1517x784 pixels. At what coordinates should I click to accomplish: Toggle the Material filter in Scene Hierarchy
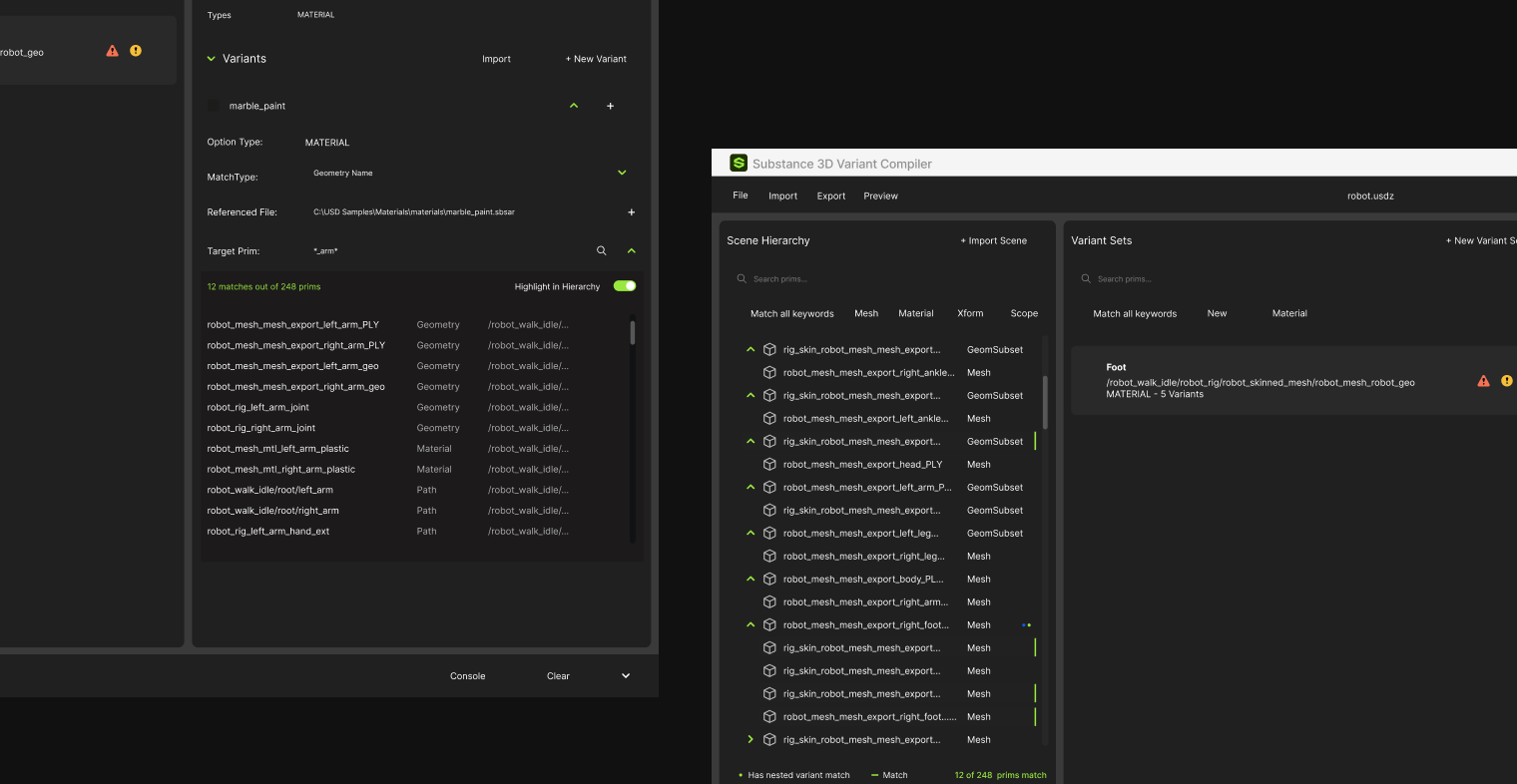916,313
